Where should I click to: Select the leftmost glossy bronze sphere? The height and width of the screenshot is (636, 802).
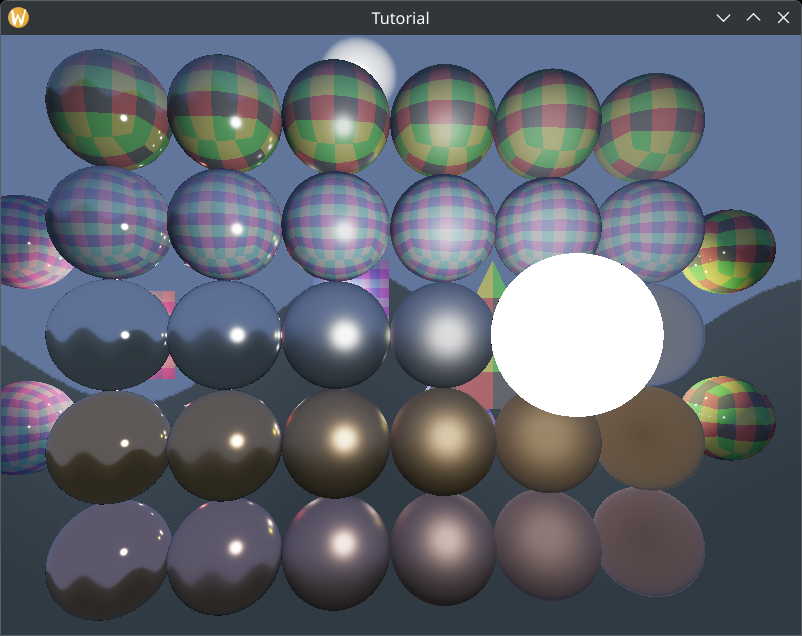click(108, 447)
